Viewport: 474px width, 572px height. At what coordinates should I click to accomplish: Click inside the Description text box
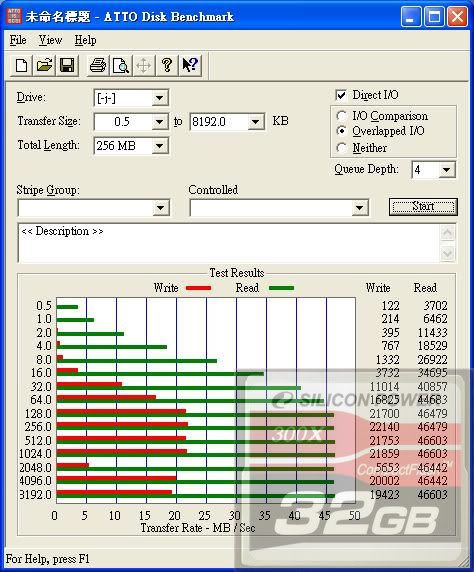coord(229,243)
